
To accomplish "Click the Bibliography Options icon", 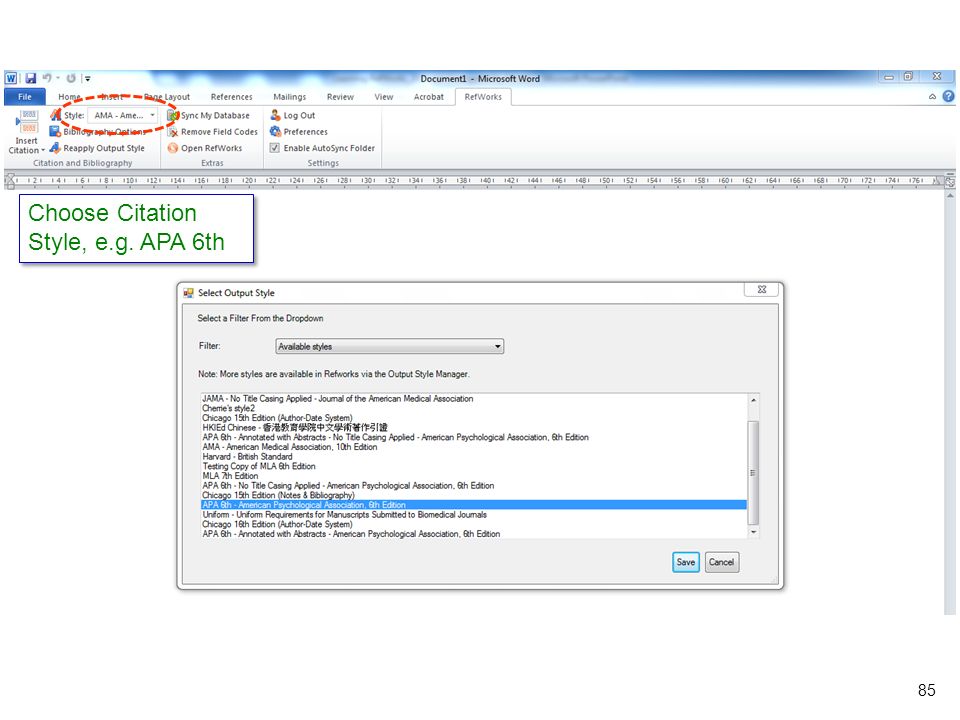I will click(55, 132).
